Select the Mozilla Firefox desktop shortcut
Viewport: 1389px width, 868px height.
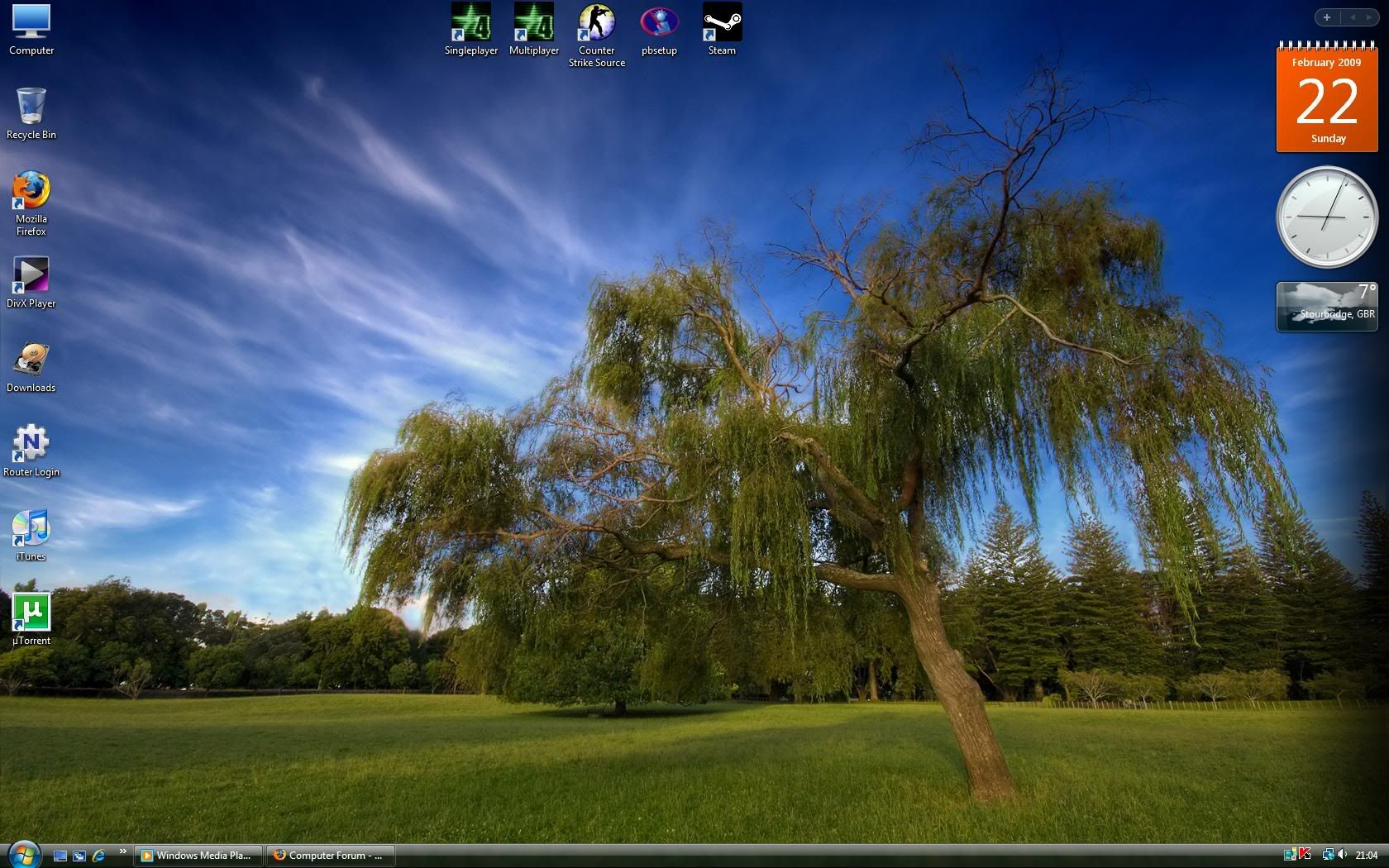[31, 203]
